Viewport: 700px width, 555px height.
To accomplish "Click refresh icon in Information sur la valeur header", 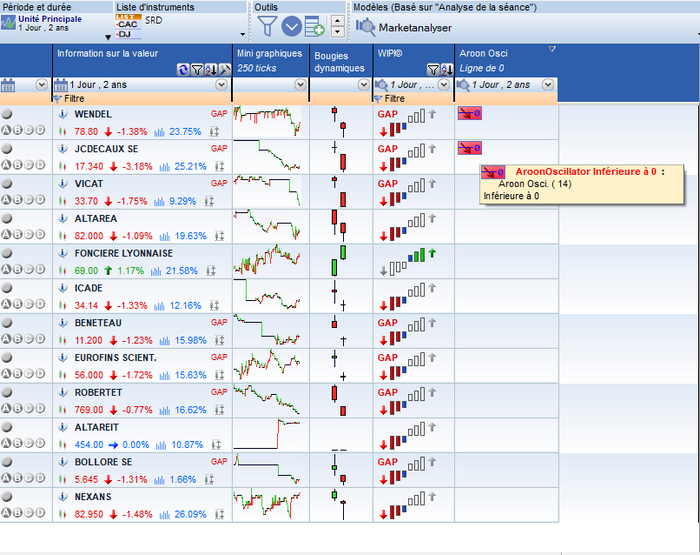I will pyautogui.click(x=183, y=69).
